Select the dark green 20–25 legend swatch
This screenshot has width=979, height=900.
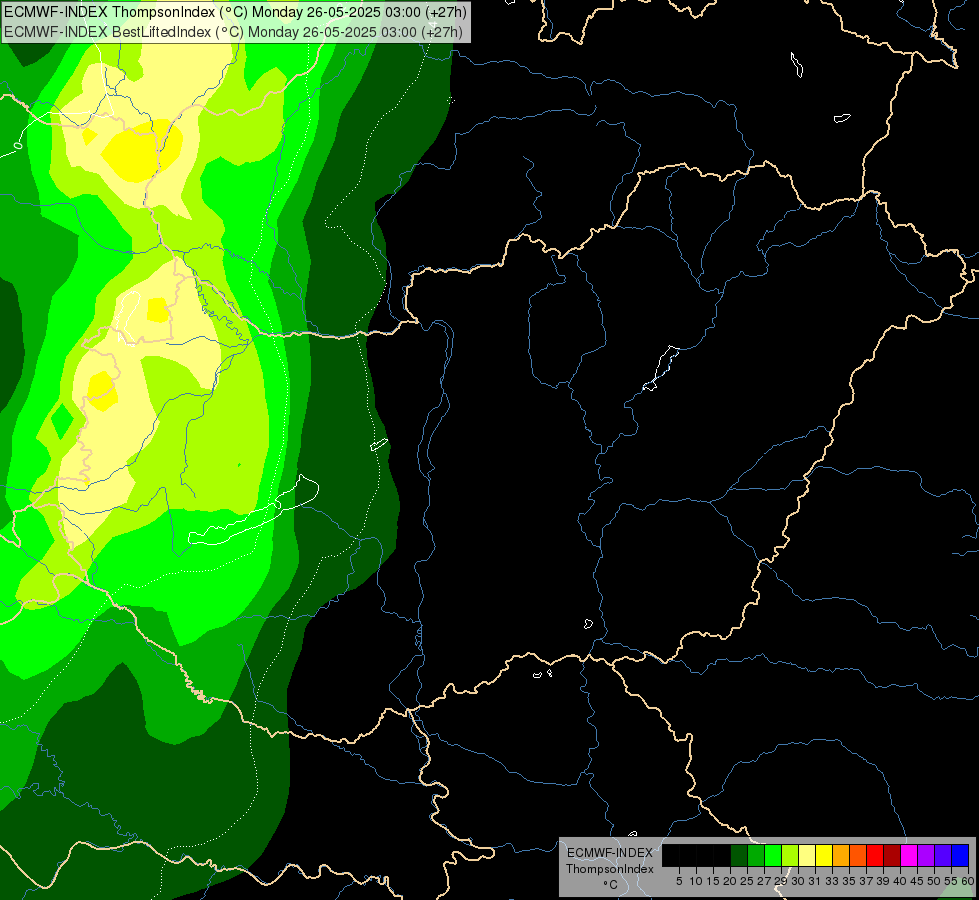(739, 855)
